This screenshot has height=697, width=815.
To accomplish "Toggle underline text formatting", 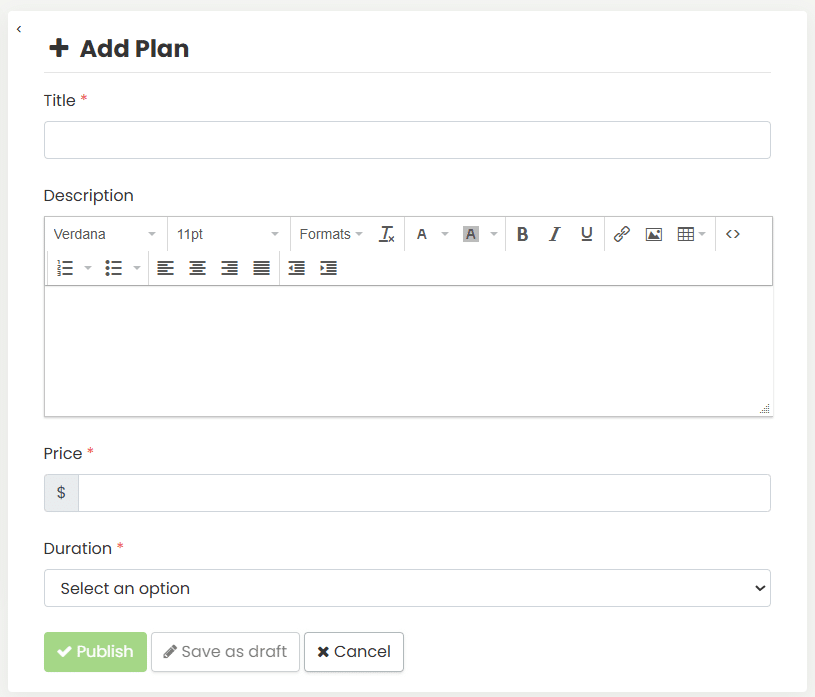I will pyautogui.click(x=586, y=234).
